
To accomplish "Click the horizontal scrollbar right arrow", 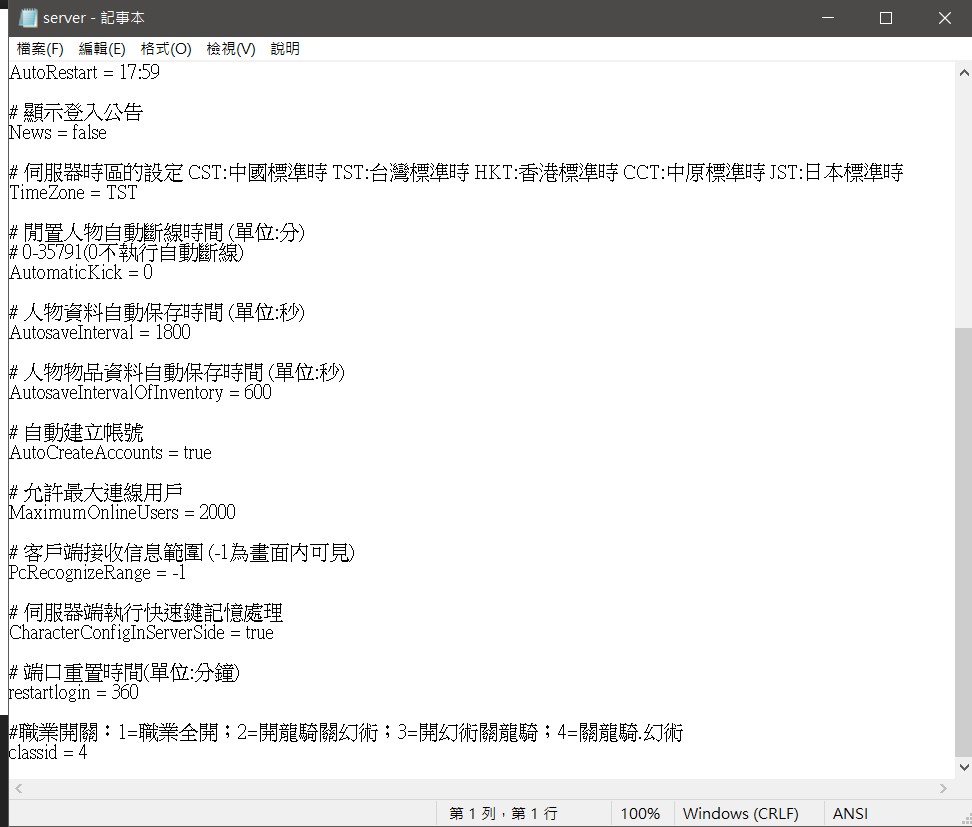I will 943,789.
